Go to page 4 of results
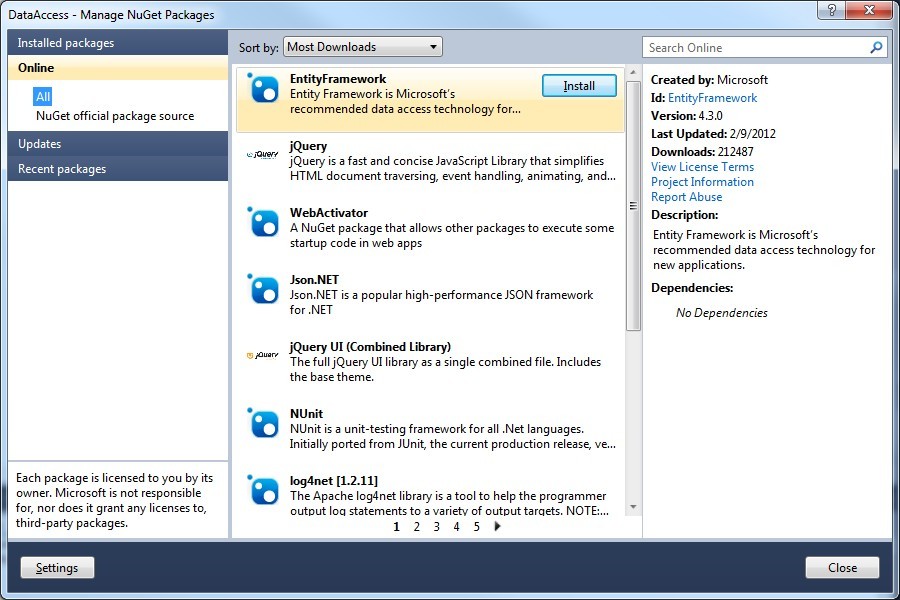 [456, 527]
